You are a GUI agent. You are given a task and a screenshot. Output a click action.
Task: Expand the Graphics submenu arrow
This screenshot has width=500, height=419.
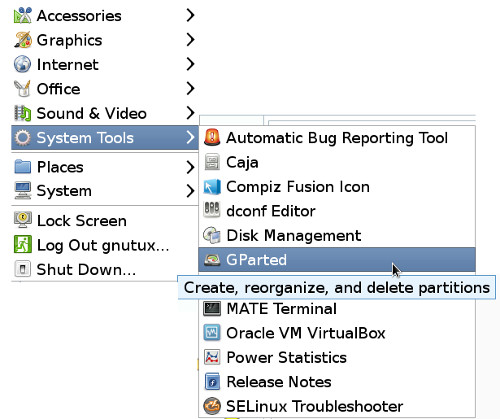pyautogui.click(x=190, y=40)
